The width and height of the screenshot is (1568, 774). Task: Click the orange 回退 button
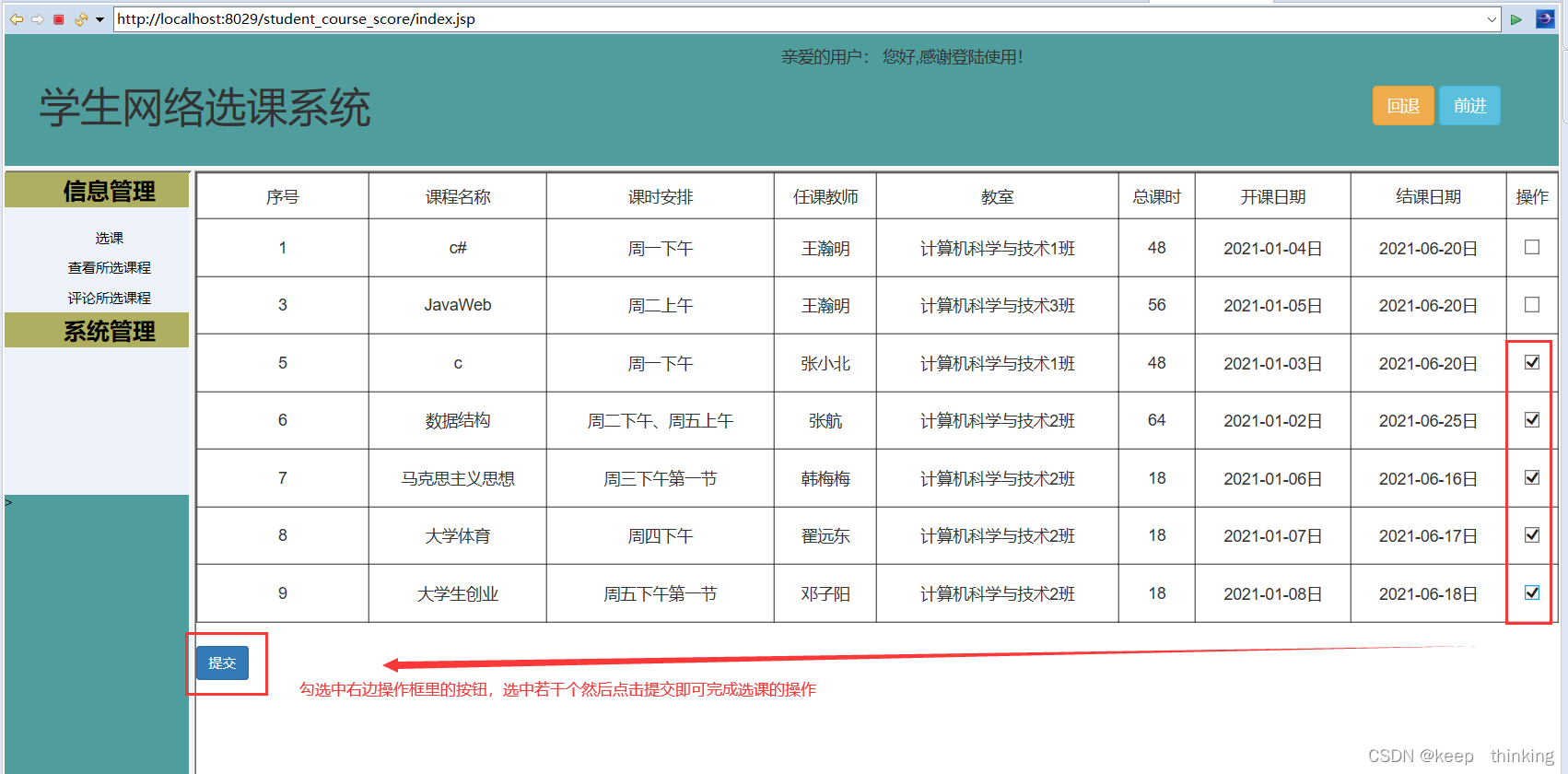[x=1403, y=106]
